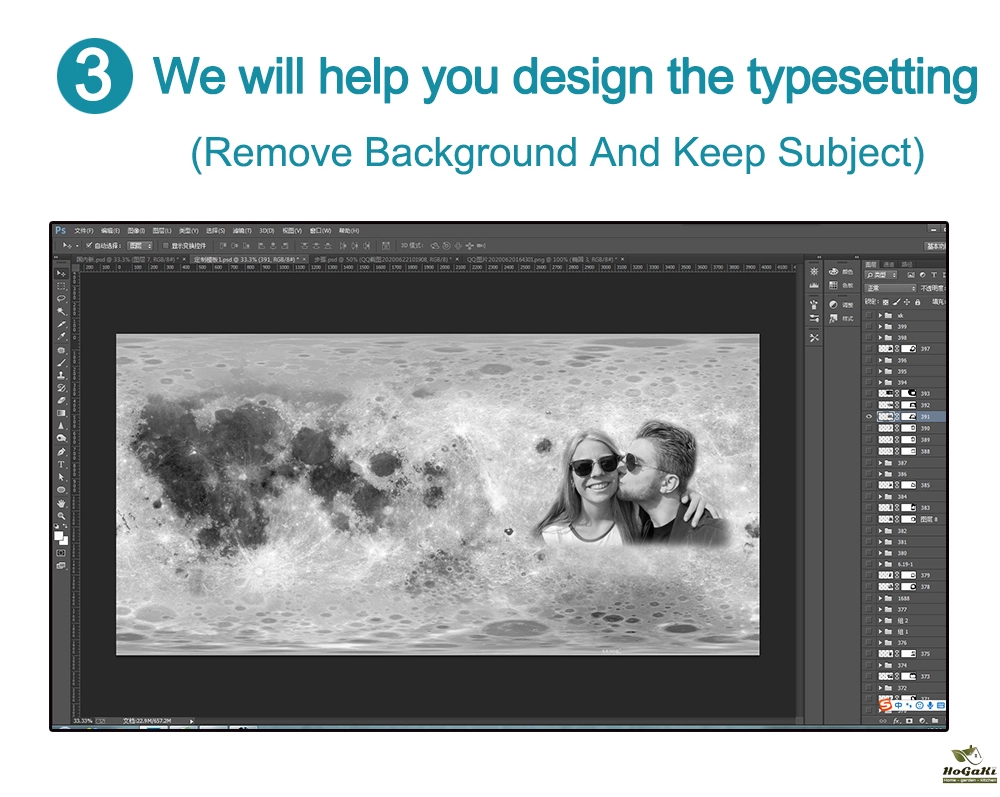Open the 文件(F) File menu
The image size is (1000, 797).
(x=83, y=230)
